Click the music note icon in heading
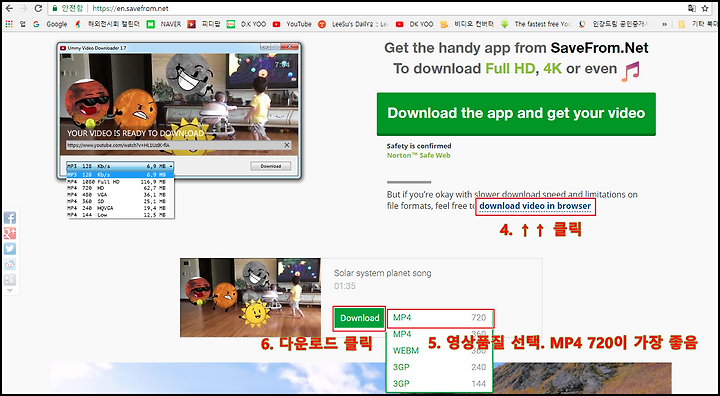The image size is (720, 396). click(631, 71)
